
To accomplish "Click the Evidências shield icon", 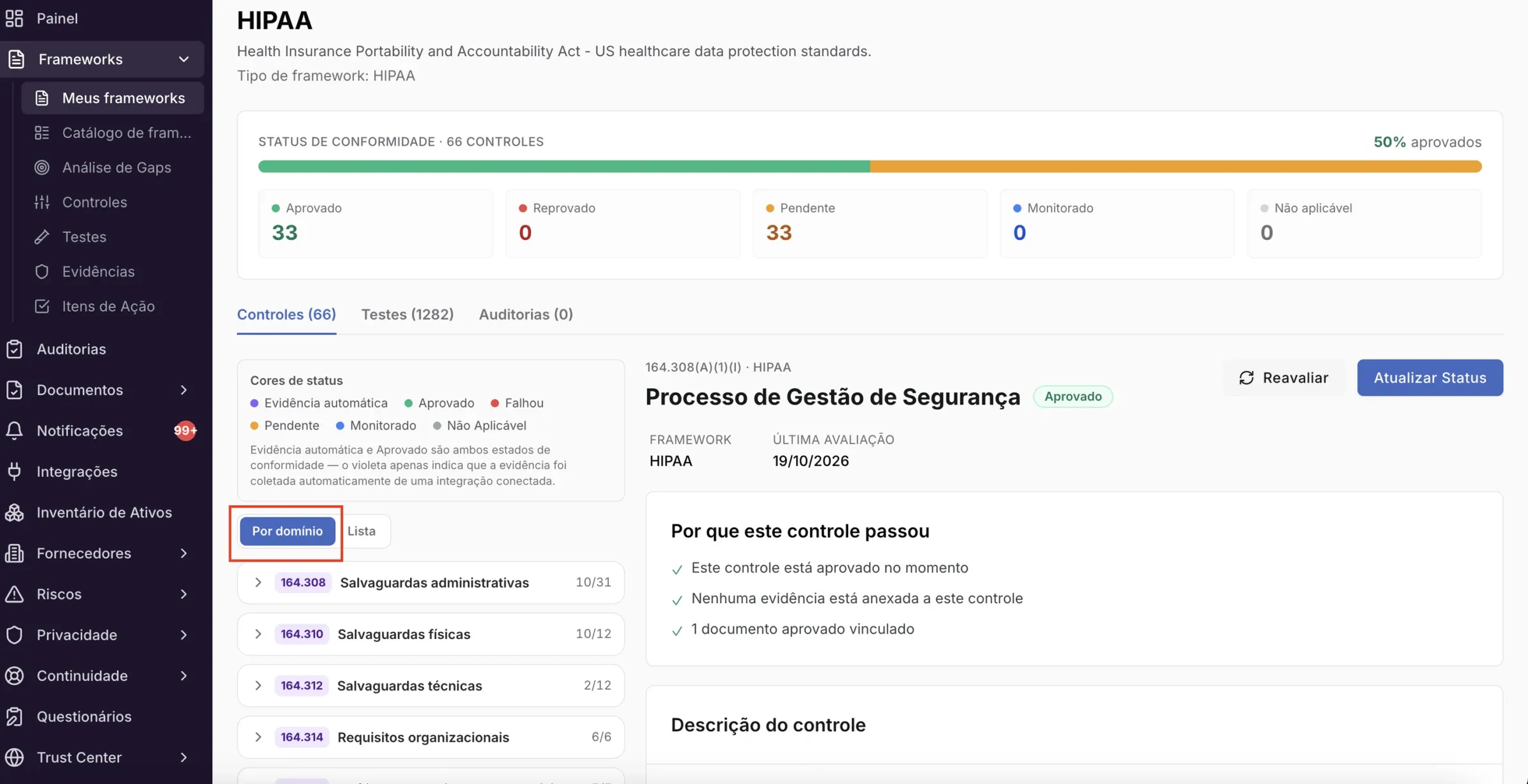I will (x=42, y=271).
